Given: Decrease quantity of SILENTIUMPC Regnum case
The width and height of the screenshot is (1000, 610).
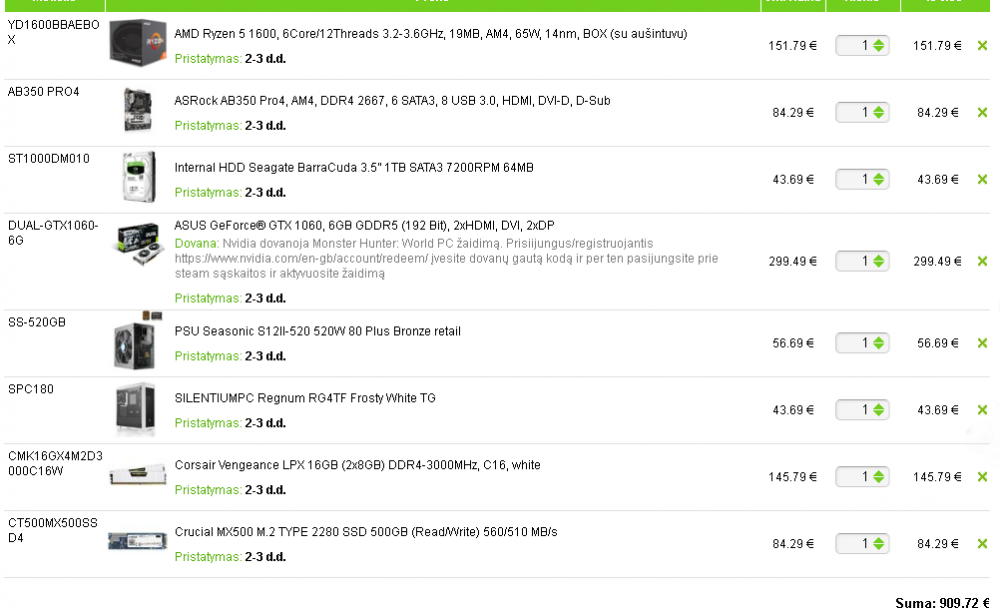Looking at the screenshot, I should (x=879, y=413).
